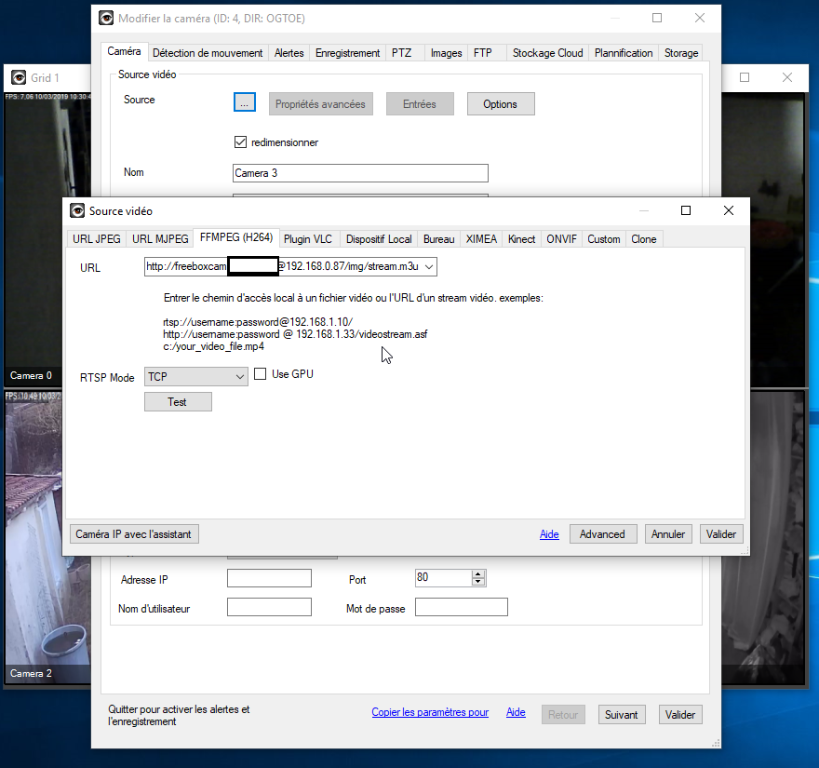The height and width of the screenshot is (768, 819).
Task: Click the Advanced button
Action: click(602, 534)
